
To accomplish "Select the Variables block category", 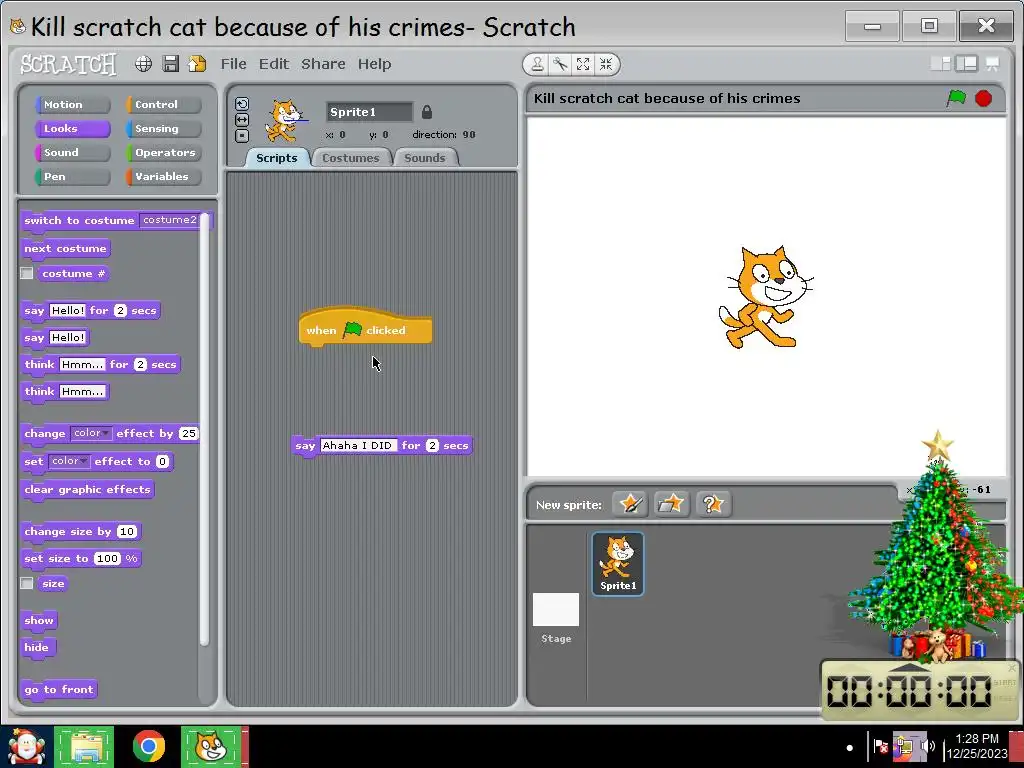I will 164,177.
